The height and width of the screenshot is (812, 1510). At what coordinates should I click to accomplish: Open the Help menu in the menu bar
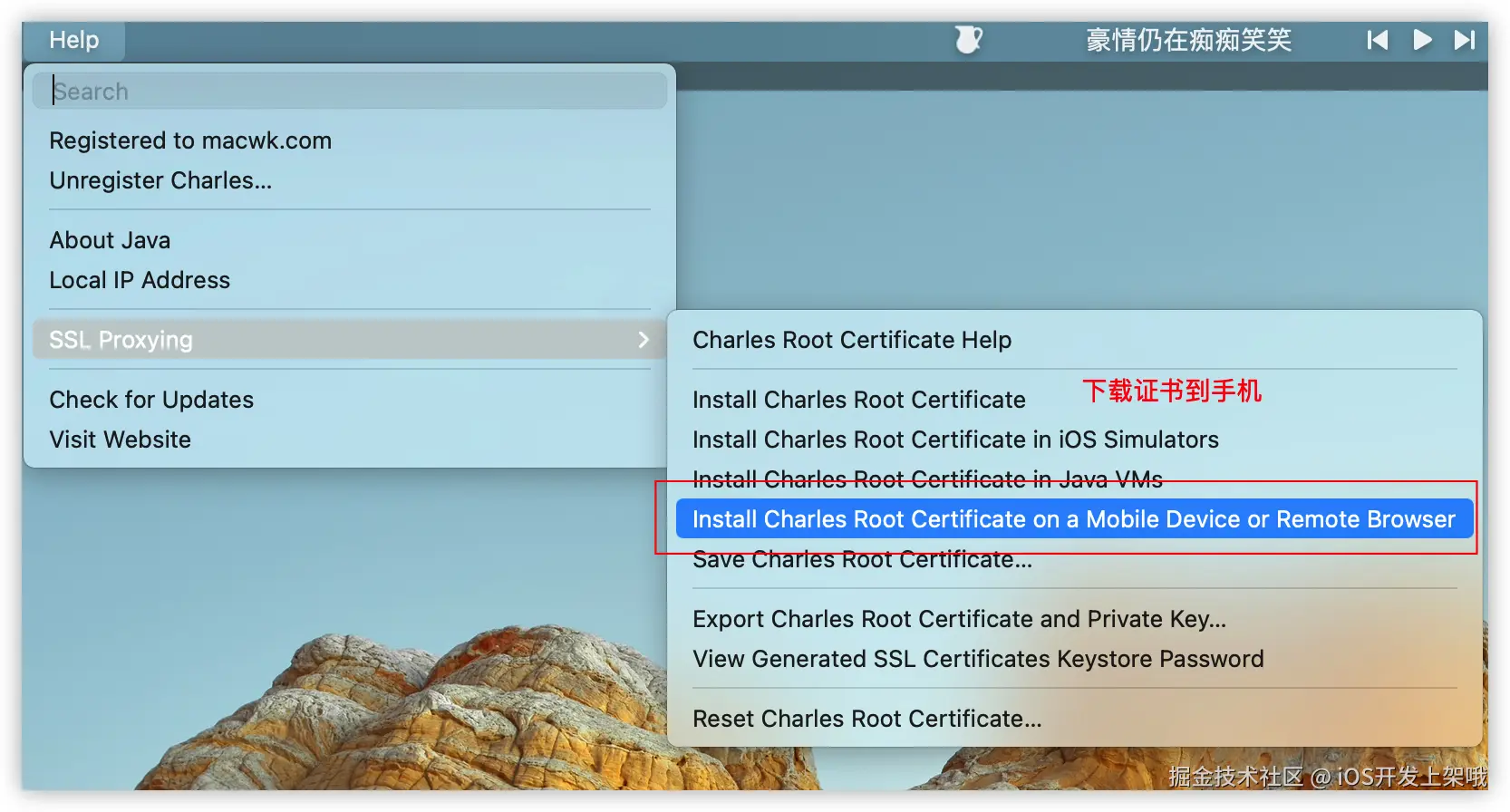tap(74, 41)
